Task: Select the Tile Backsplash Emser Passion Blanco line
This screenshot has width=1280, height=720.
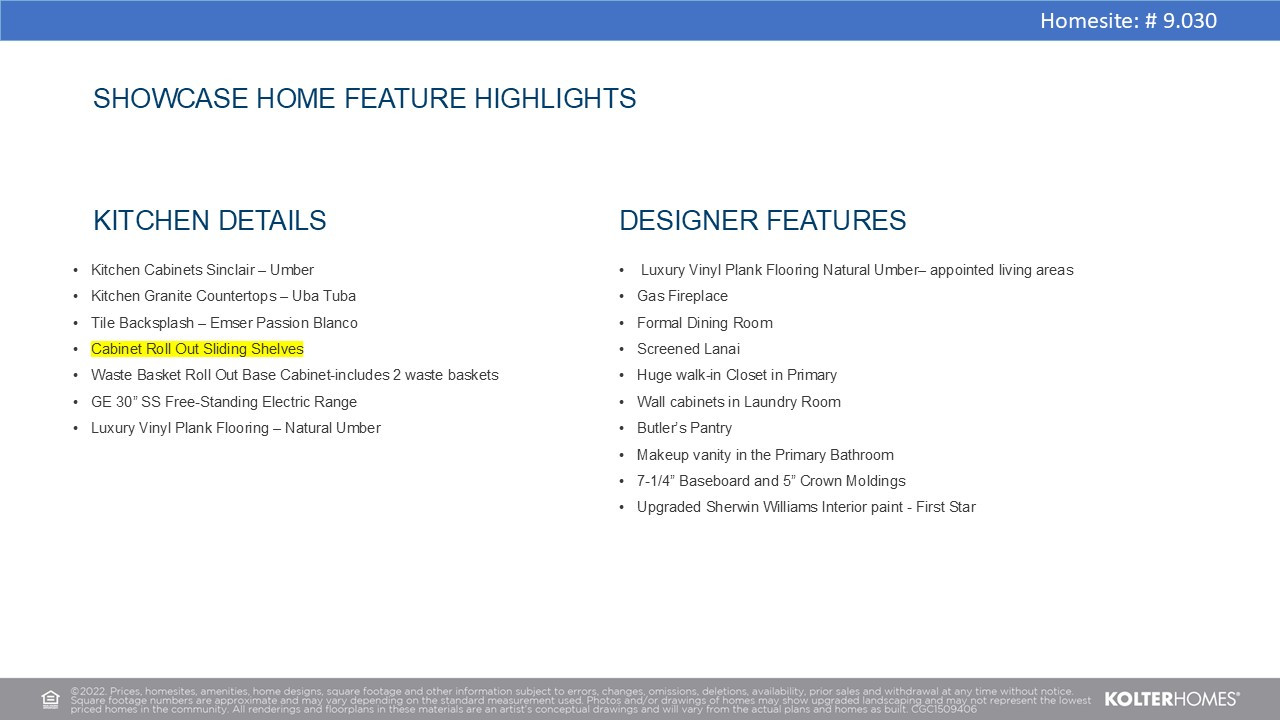Action: pos(224,323)
